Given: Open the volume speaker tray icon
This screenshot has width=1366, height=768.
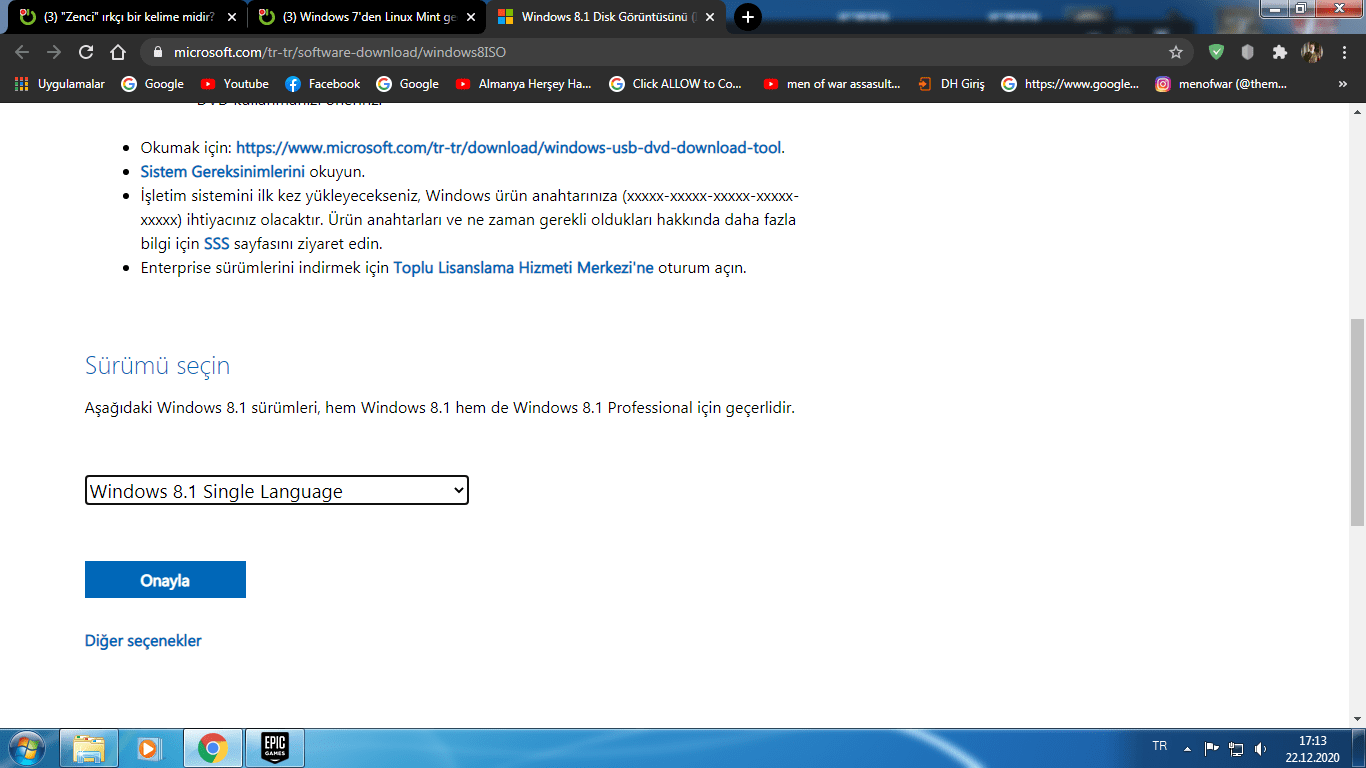Looking at the screenshot, I should [x=1260, y=748].
